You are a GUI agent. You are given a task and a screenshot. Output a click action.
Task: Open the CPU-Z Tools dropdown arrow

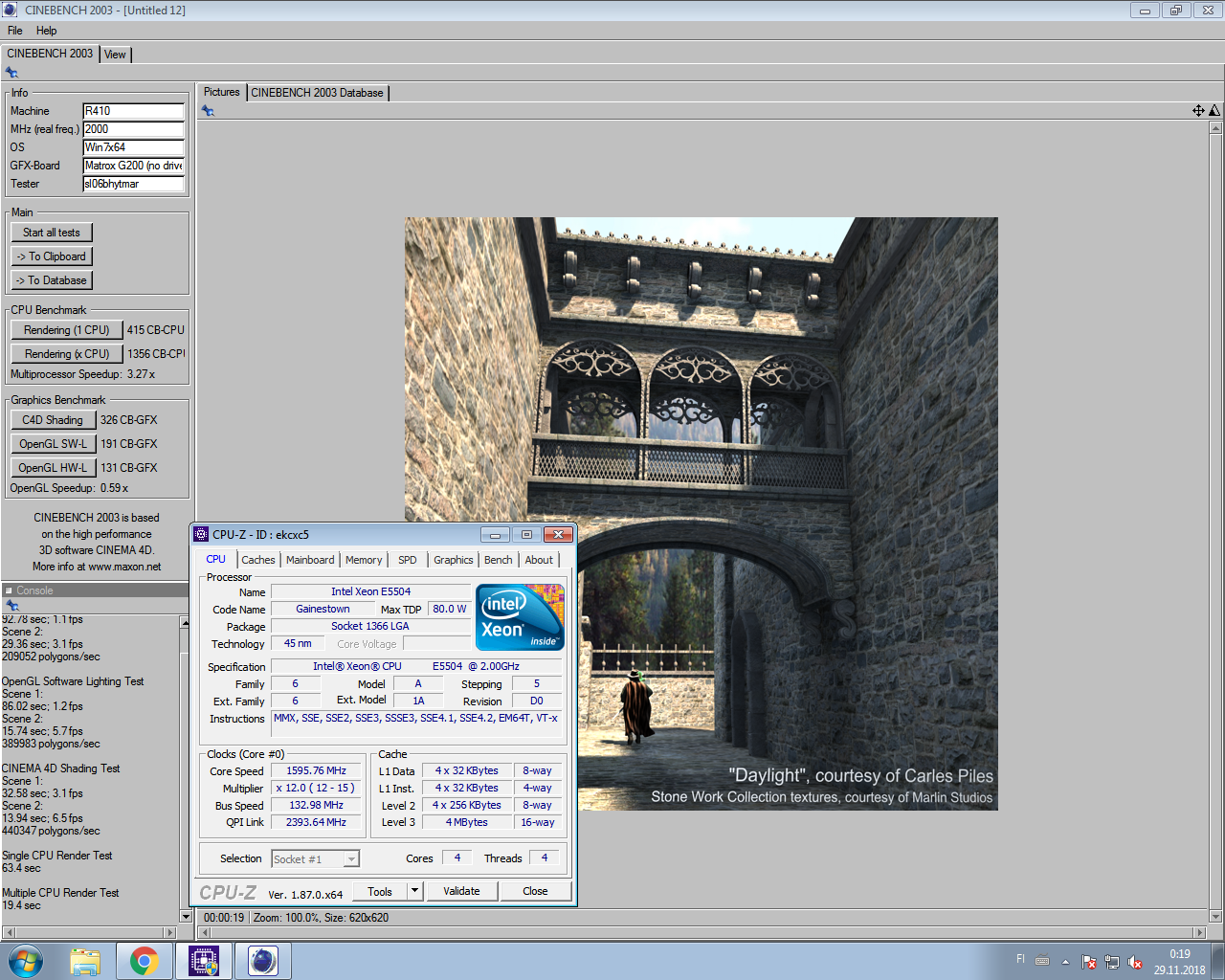(x=414, y=891)
